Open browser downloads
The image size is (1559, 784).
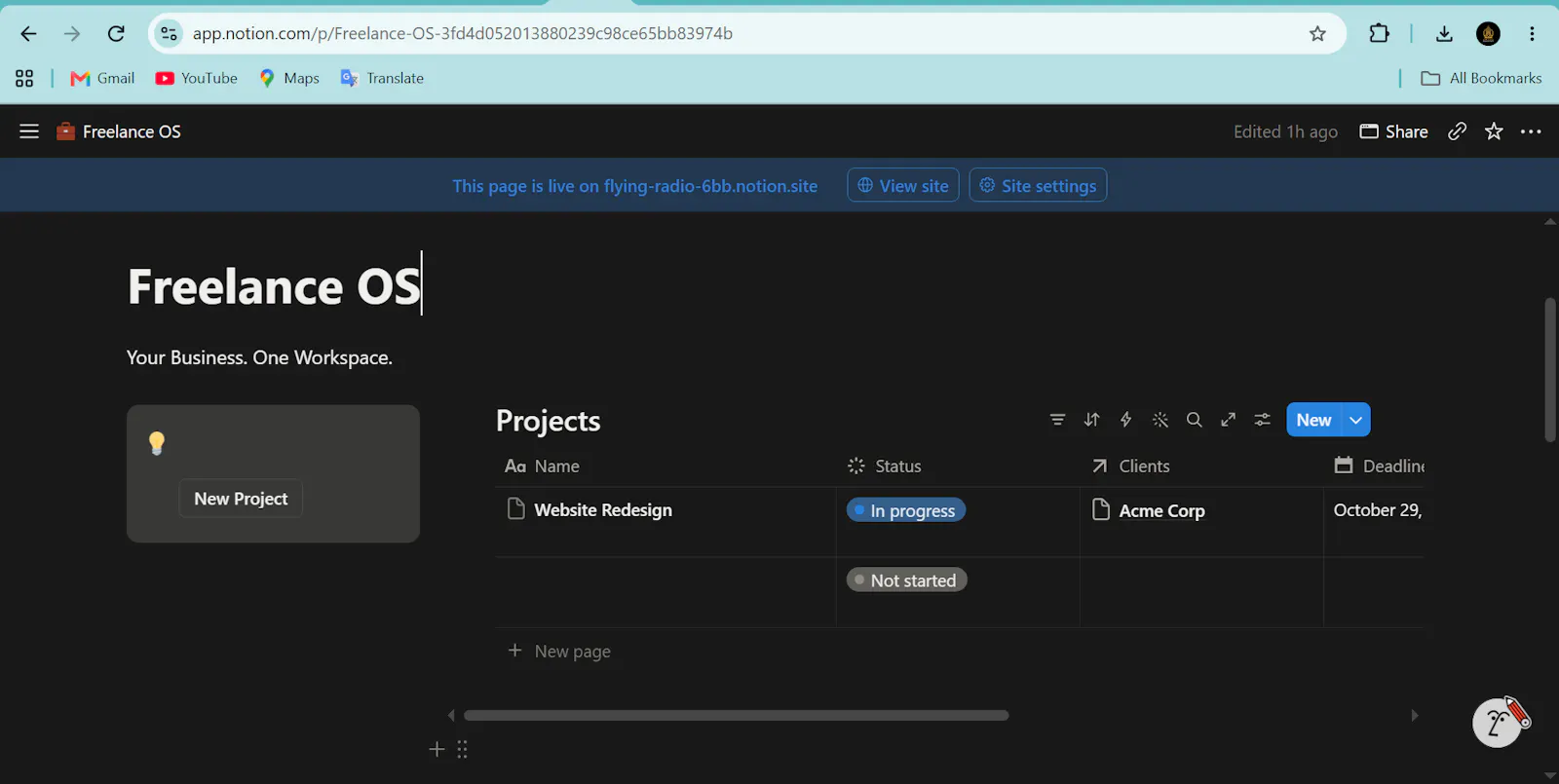tap(1444, 34)
